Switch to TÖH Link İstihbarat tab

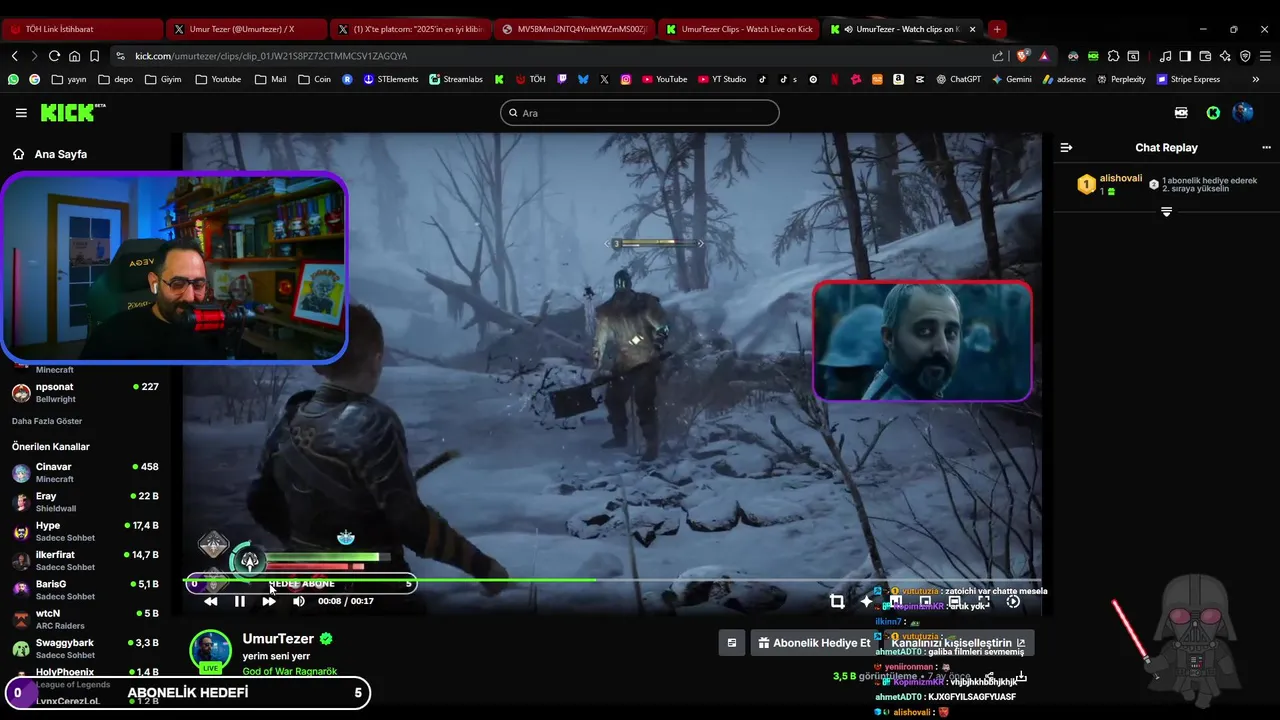[82, 29]
